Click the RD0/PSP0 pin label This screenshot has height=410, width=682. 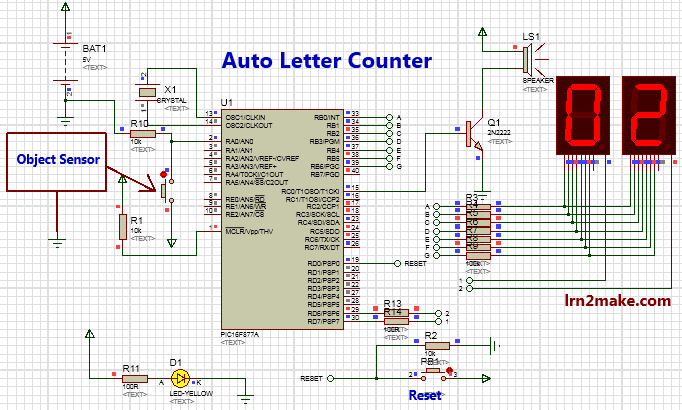click(323, 263)
